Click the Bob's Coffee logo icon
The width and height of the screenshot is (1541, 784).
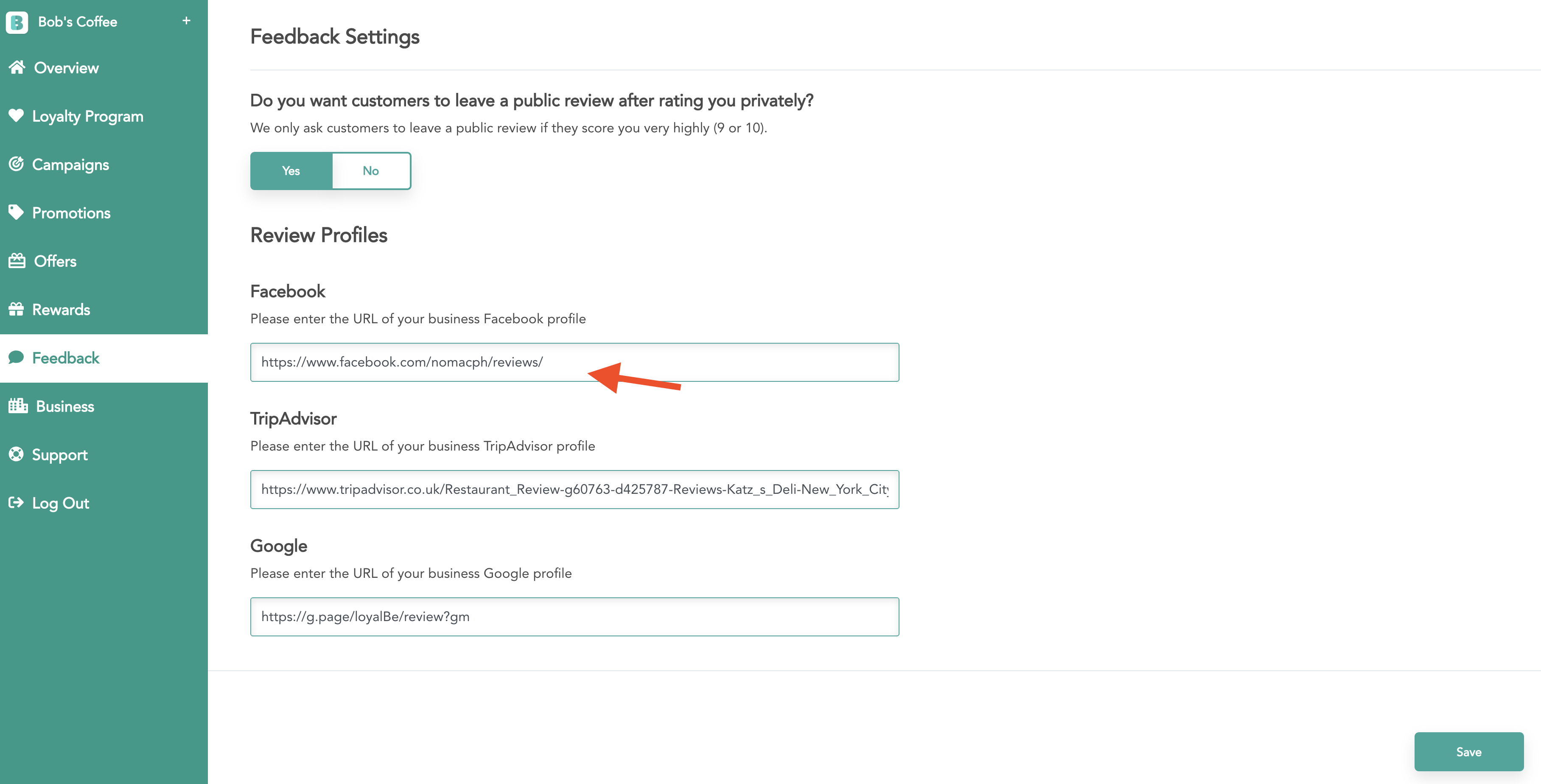tap(17, 22)
